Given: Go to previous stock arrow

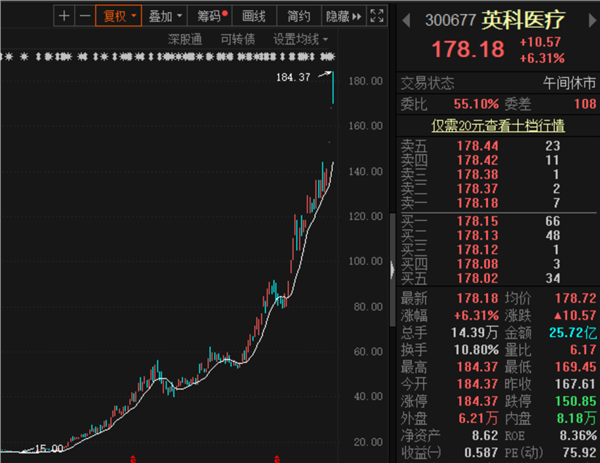Looking at the screenshot, I should [x=407, y=20].
